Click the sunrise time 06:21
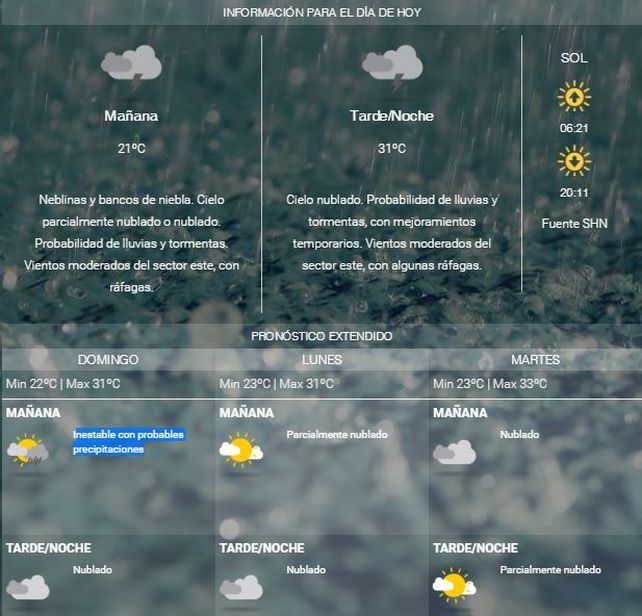 [x=574, y=128]
